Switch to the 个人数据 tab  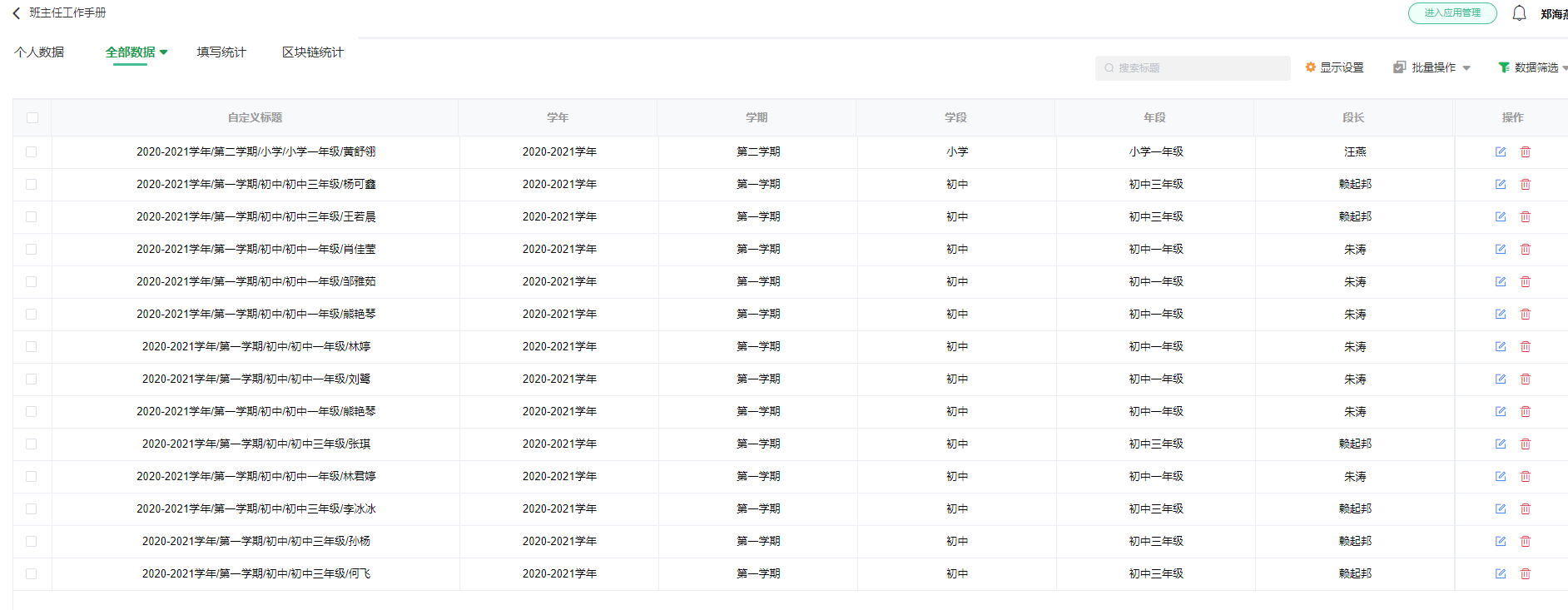[x=39, y=52]
